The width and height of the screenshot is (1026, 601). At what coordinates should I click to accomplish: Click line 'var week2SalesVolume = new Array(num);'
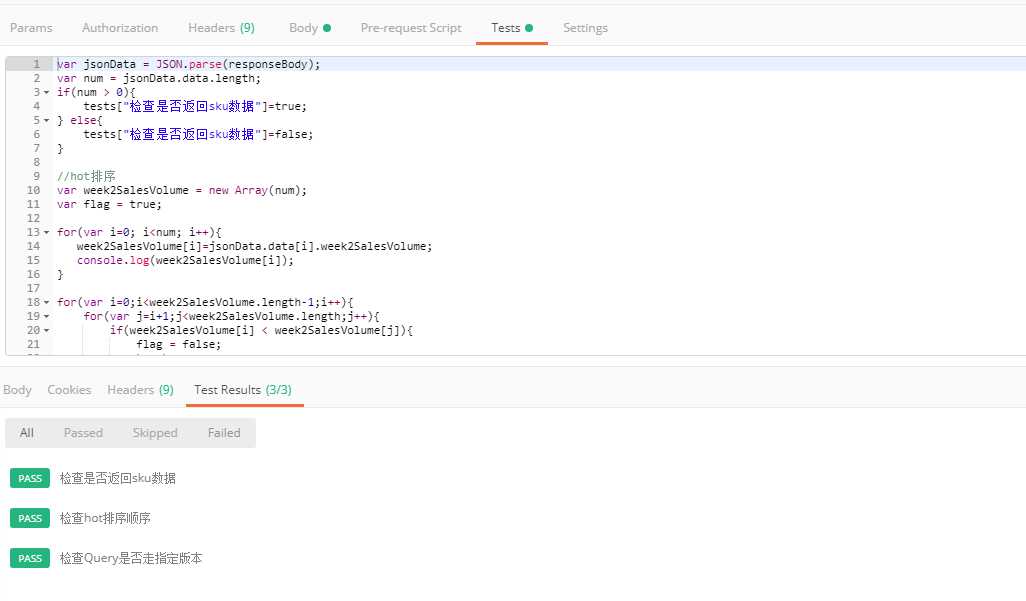[x=181, y=191]
